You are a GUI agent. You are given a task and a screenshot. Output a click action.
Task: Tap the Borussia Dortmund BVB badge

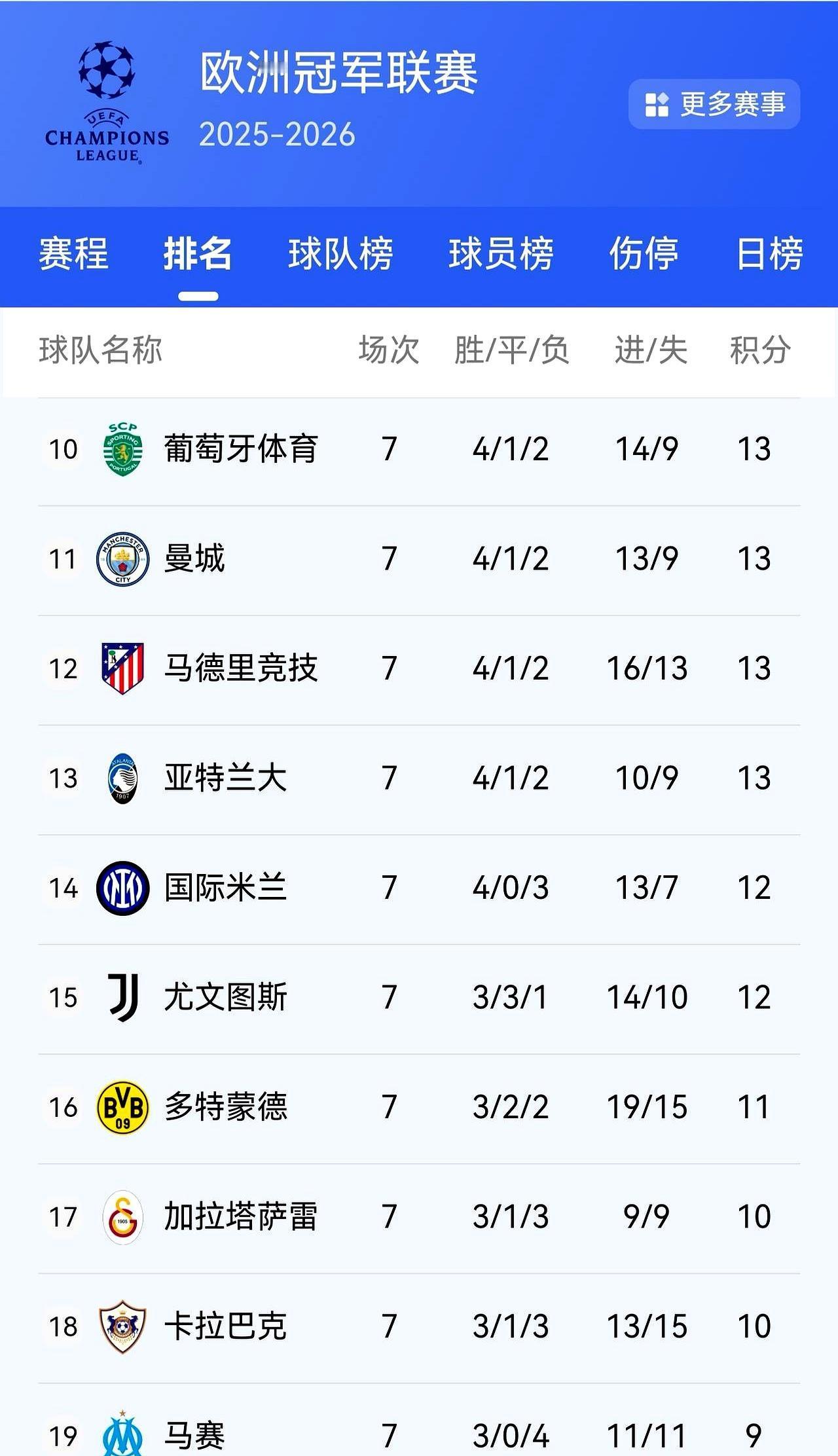[x=122, y=1108]
